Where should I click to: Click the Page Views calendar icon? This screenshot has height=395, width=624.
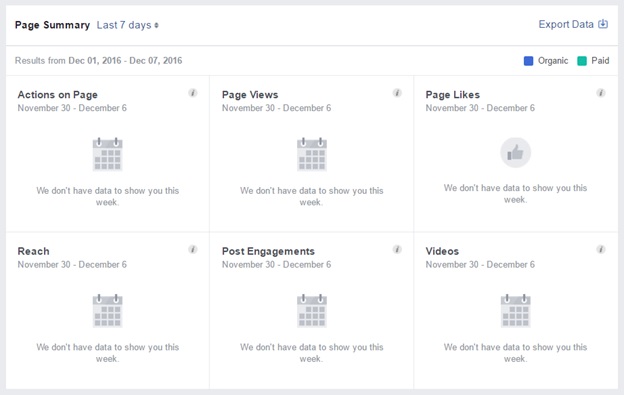click(312, 154)
